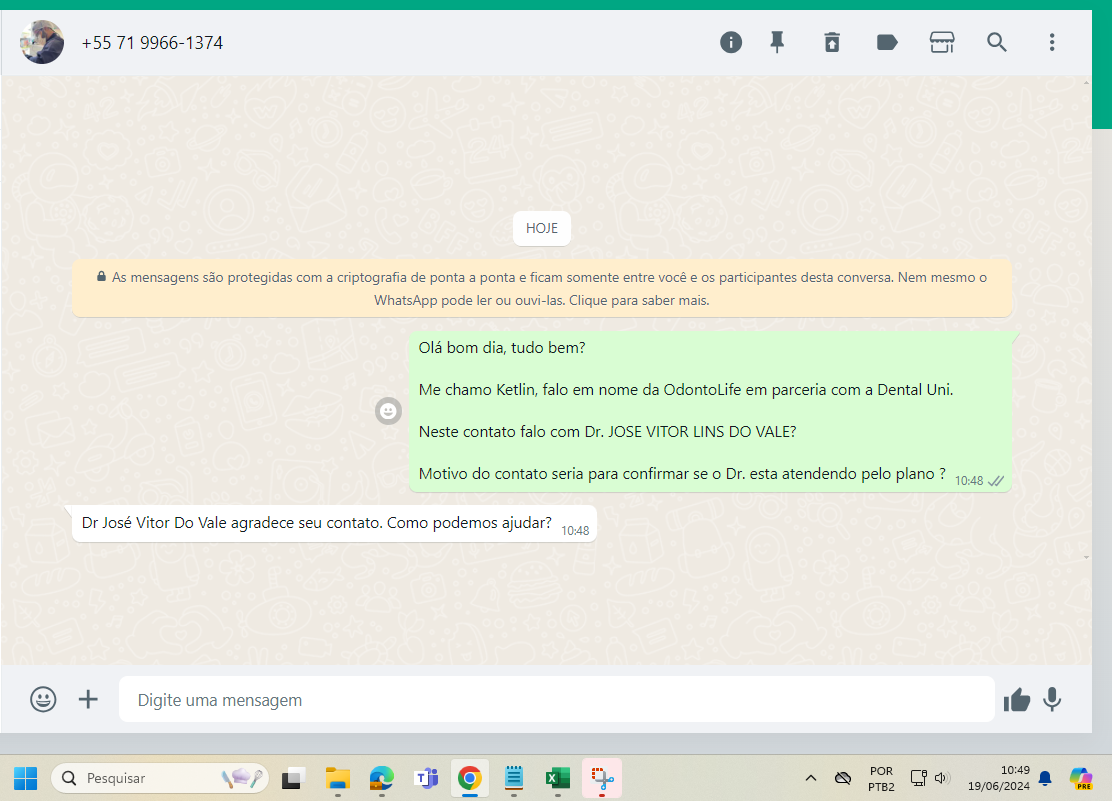Open the Notepad app on taskbar
The height and width of the screenshot is (801, 1112).
pos(514,778)
